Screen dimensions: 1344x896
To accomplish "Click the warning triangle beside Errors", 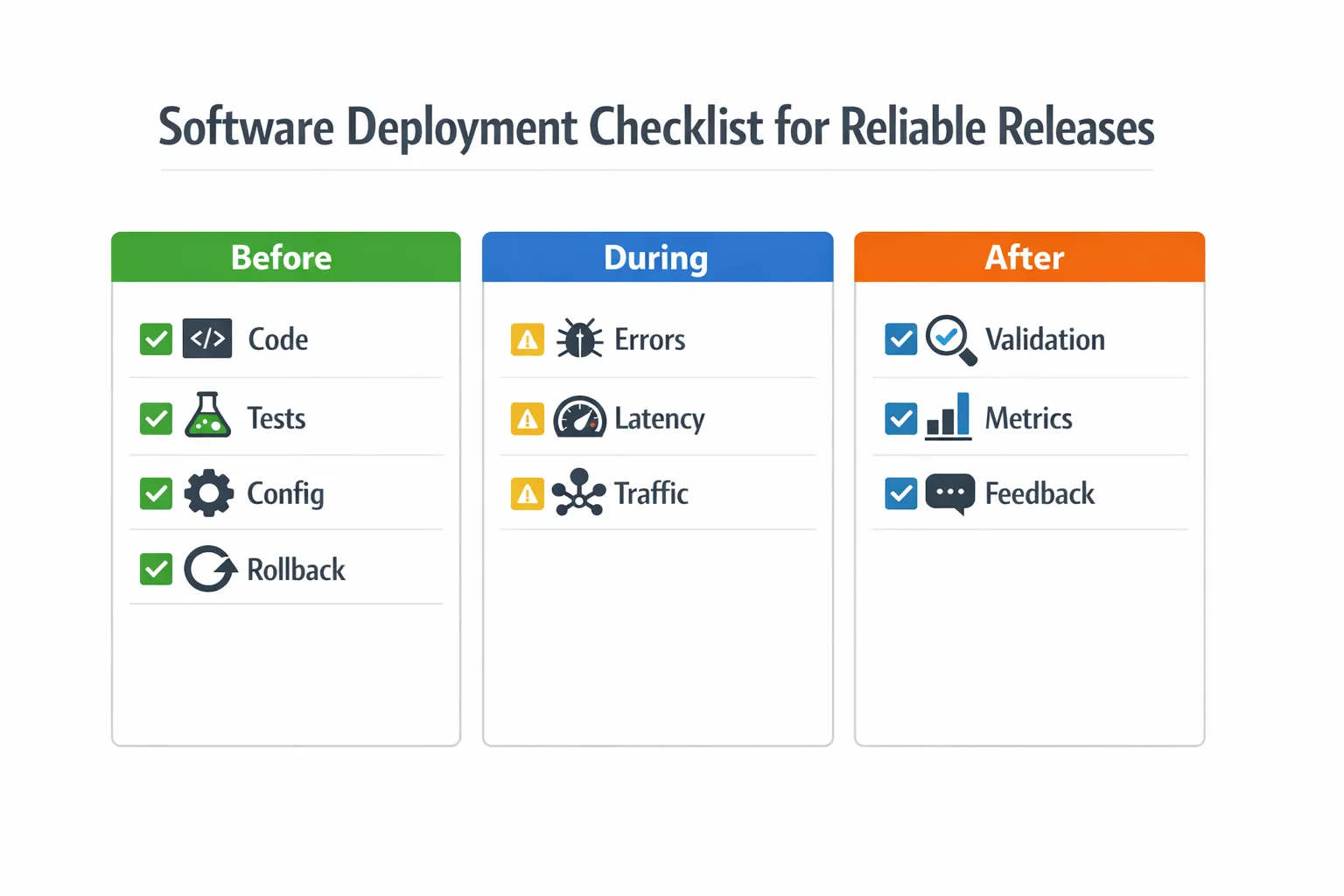I will (526, 339).
